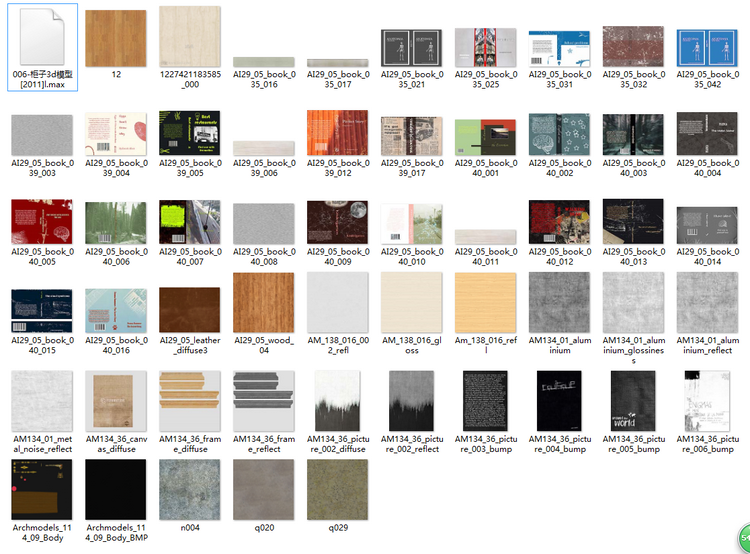The height and width of the screenshot is (554, 750).
Task: Select wood texture thumbnail named 12
Action: 116,38
